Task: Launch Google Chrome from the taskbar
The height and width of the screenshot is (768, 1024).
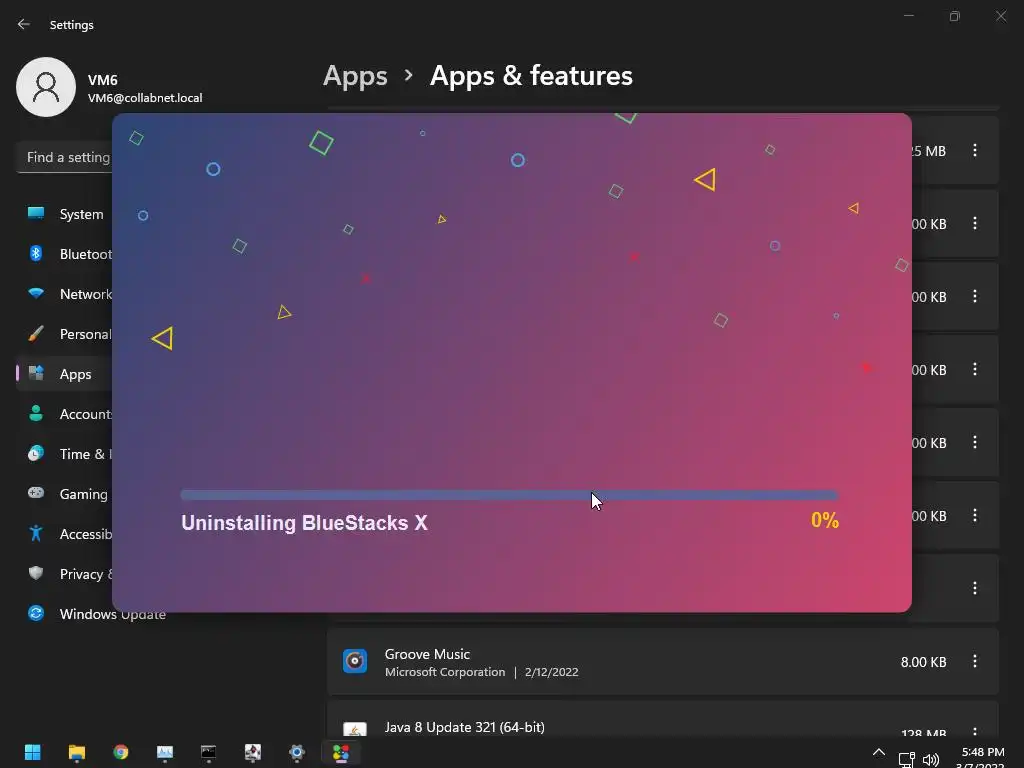Action: (x=120, y=752)
